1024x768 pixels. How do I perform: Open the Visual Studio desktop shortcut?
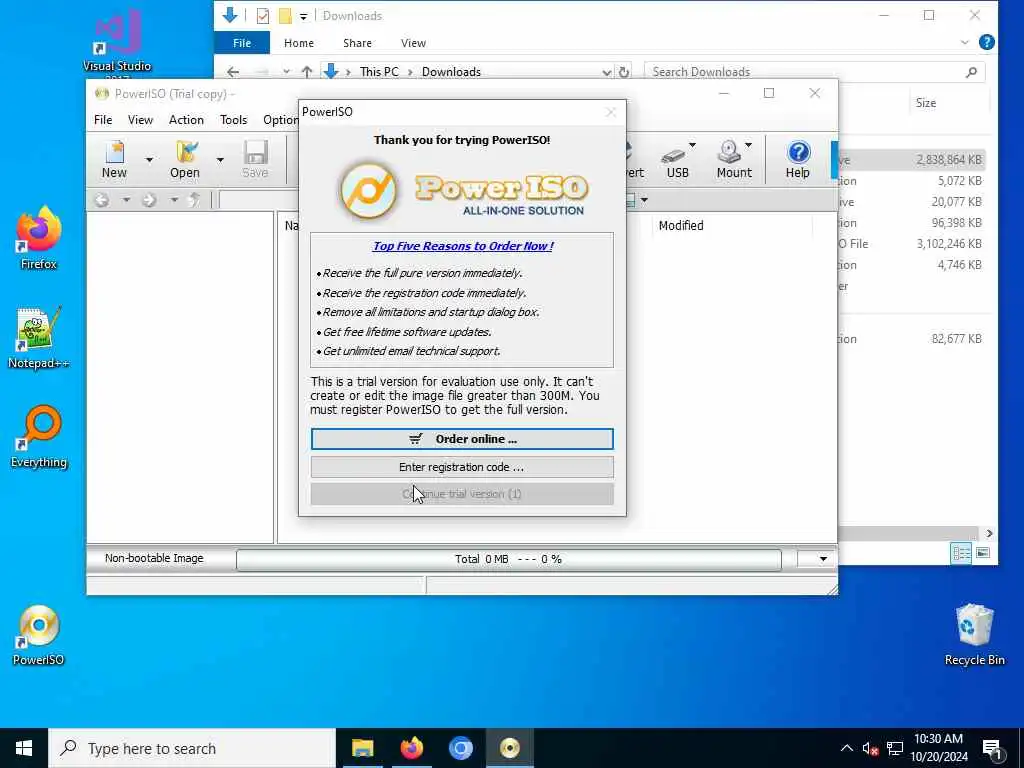(117, 42)
